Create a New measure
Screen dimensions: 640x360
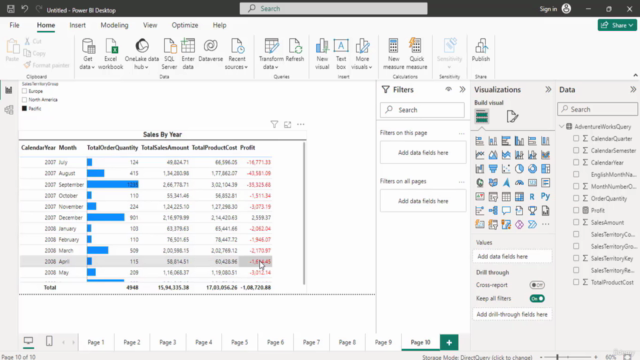393,54
